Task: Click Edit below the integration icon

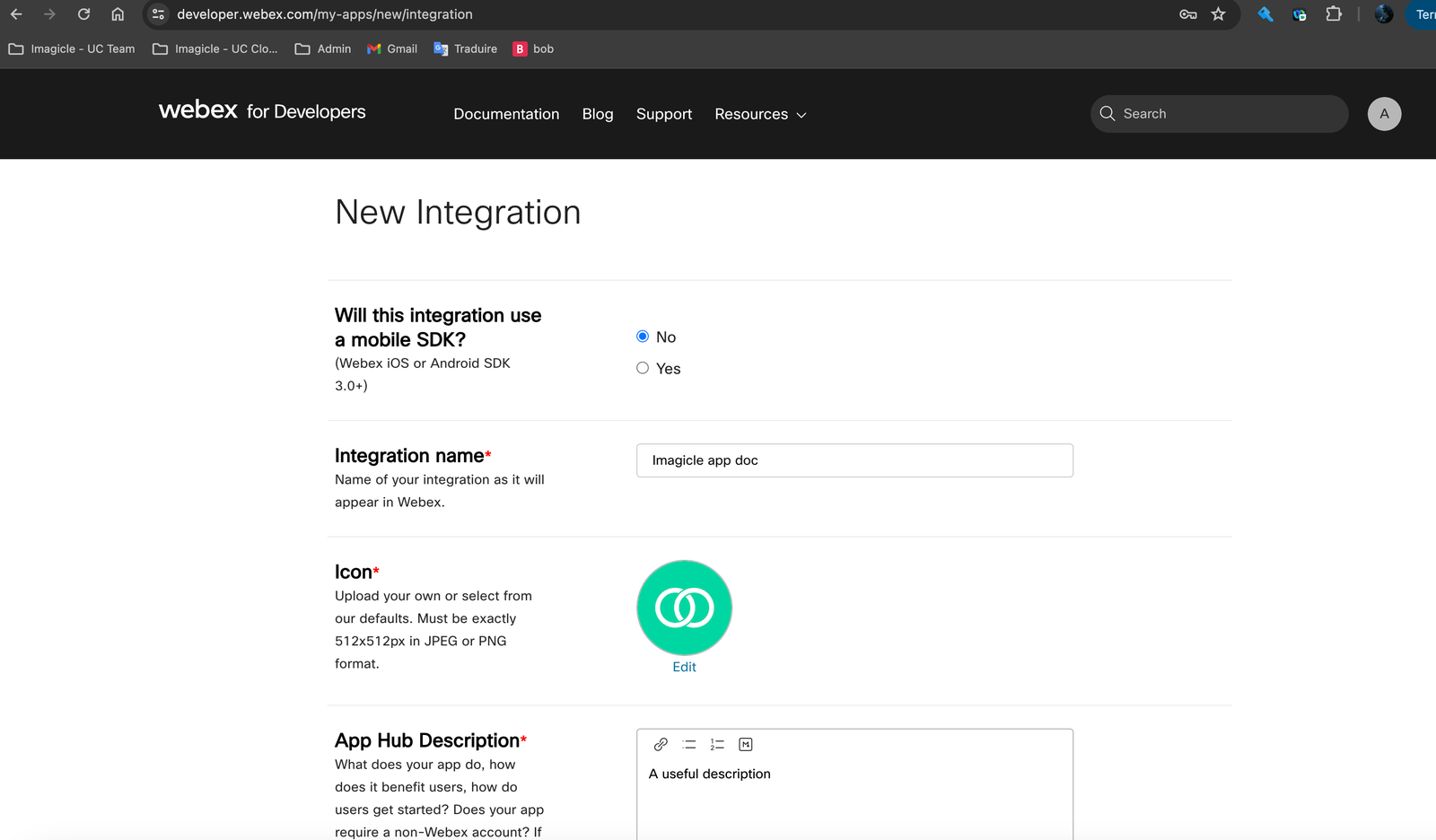Action: 684,667
